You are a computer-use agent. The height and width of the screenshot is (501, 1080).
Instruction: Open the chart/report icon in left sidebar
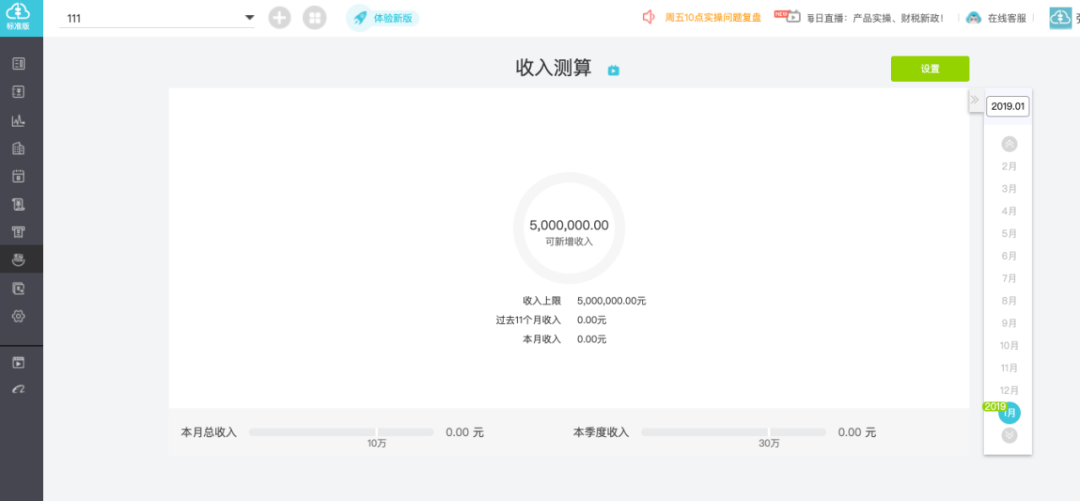tap(18, 120)
